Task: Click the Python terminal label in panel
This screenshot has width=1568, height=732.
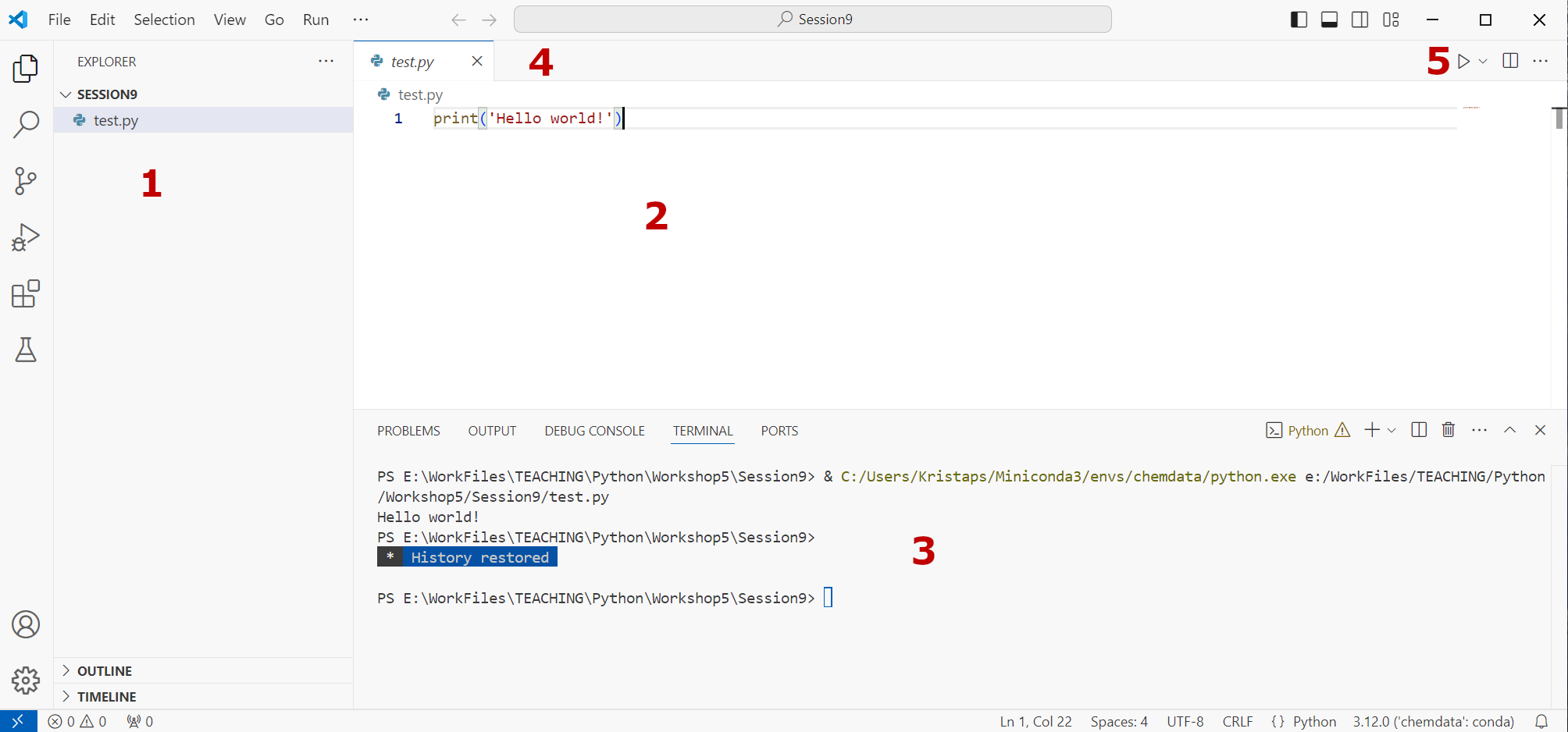Action: click(x=1307, y=430)
